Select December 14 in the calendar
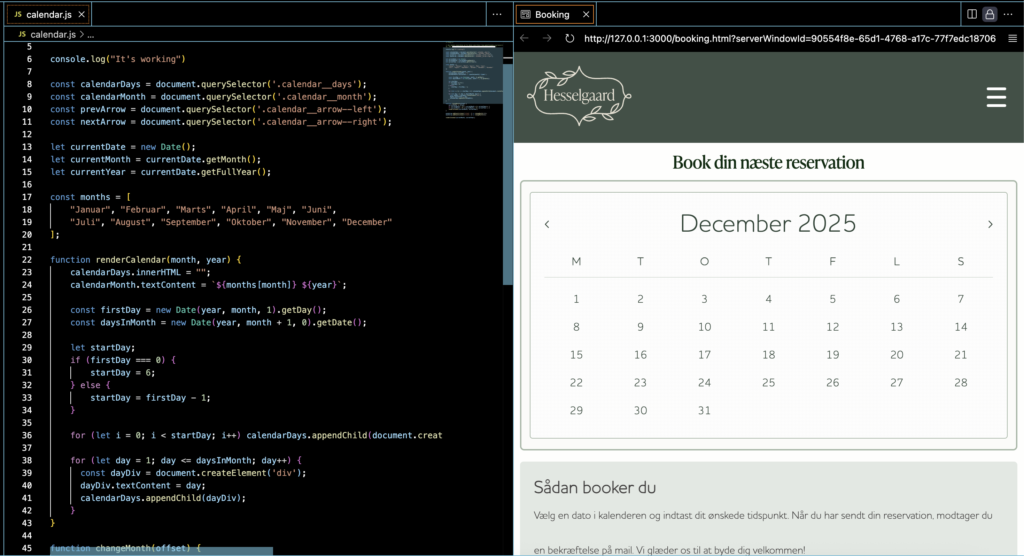This screenshot has height=556, width=1024. pyautogui.click(x=960, y=327)
